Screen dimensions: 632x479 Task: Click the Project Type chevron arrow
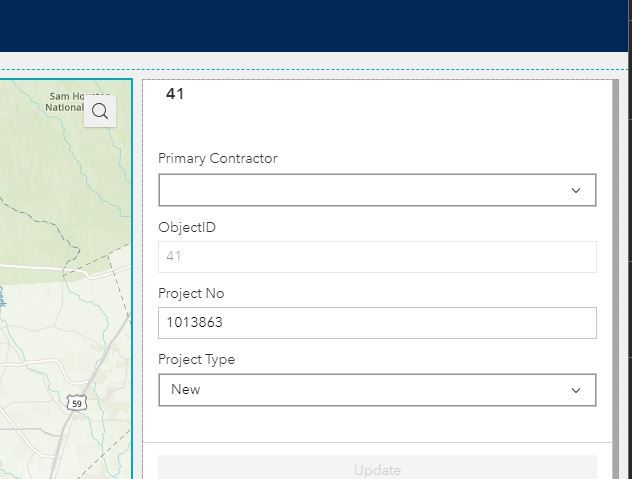pos(576,390)
